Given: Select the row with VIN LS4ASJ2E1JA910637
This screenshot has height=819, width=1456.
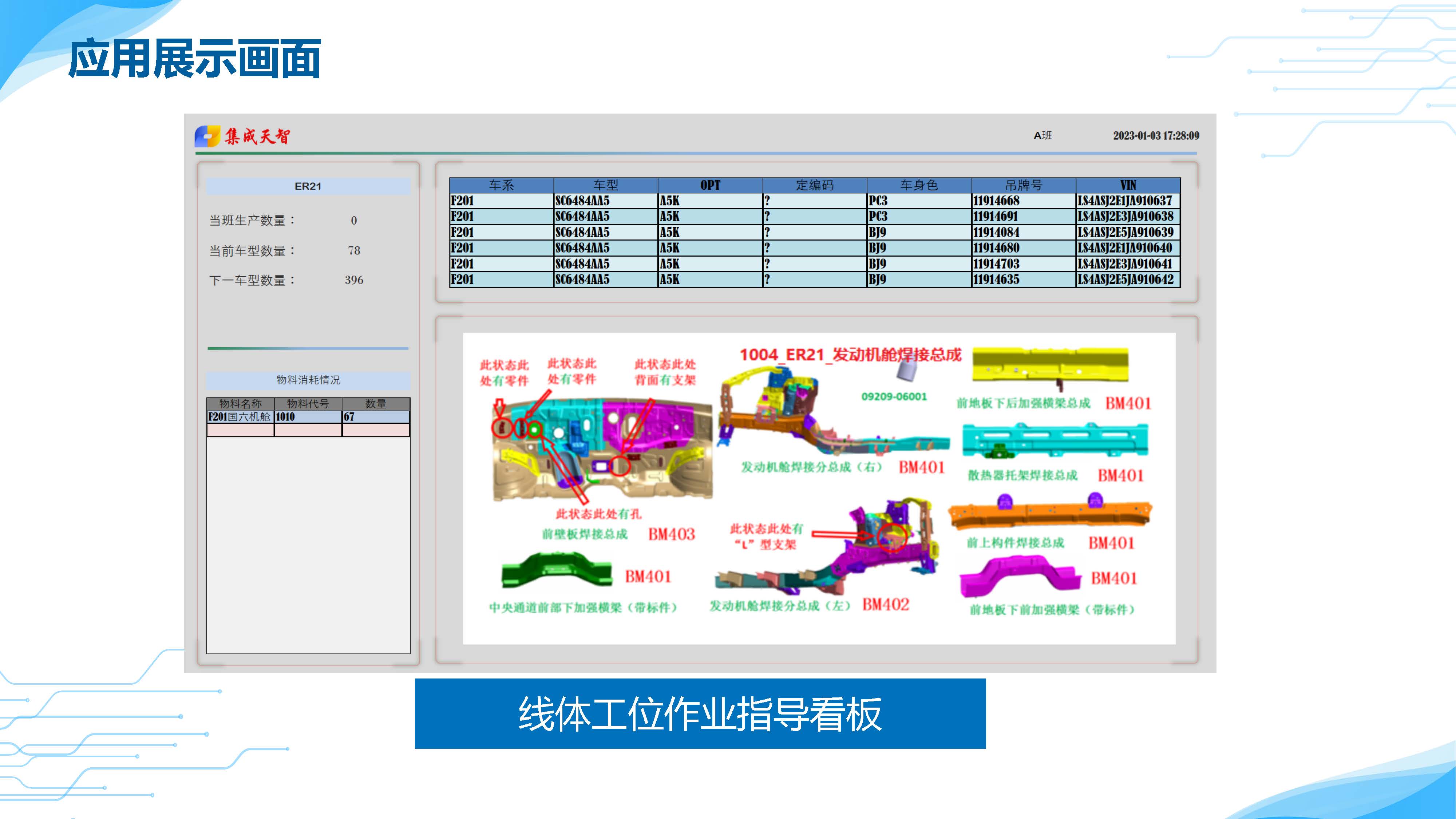Looking at the screenshot, I should [x=1124, y=201].
